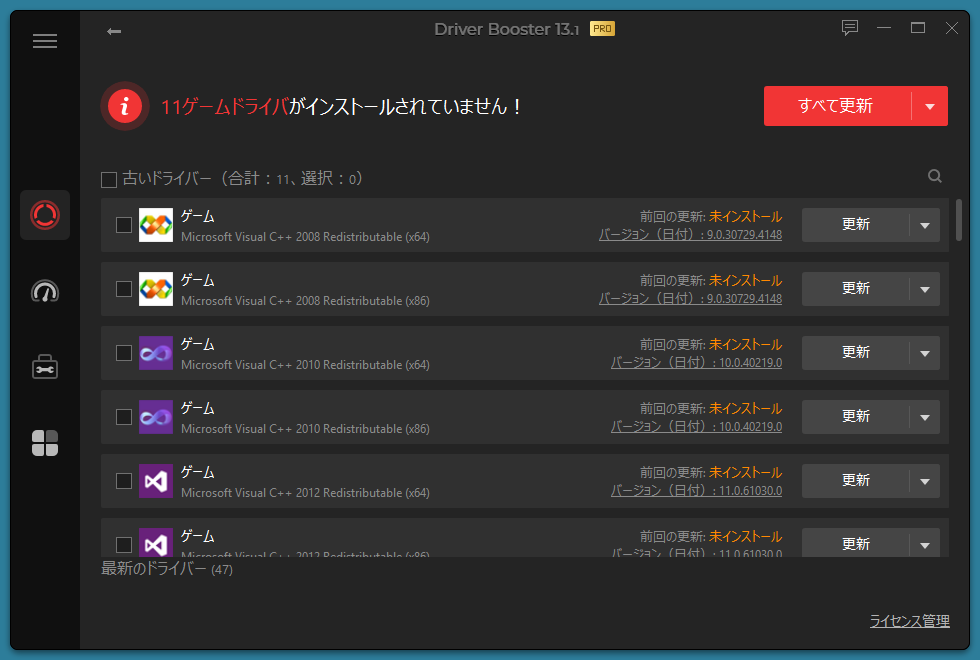This screenshot has height=660, width=980.
Task: Check the Visual C++ 2008 (x64) checkbox
Action: click(x=124, y=225)
